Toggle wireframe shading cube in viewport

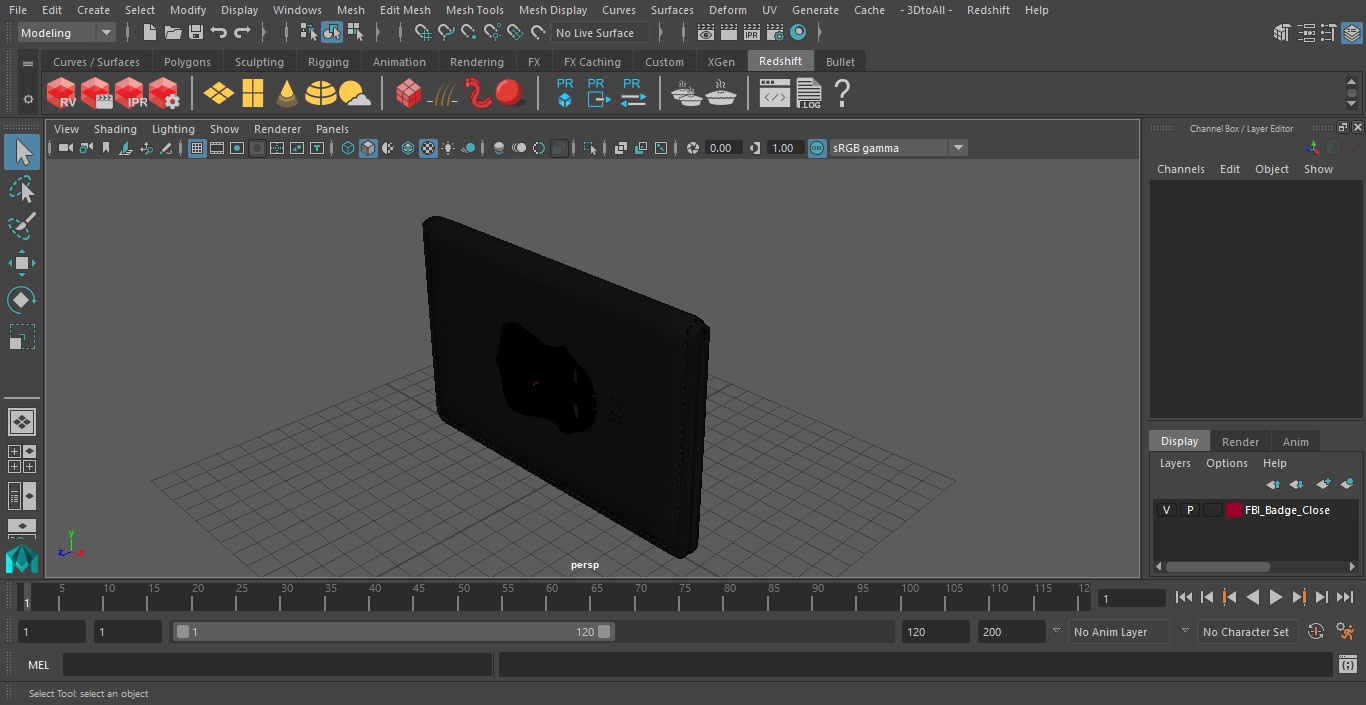coord(348,148)
